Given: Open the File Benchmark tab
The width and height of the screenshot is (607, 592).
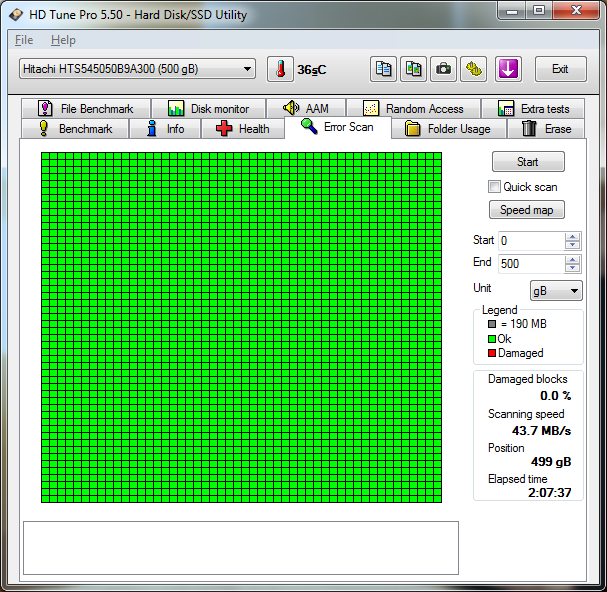Looking at the screenshot, I should coord(86,108).
